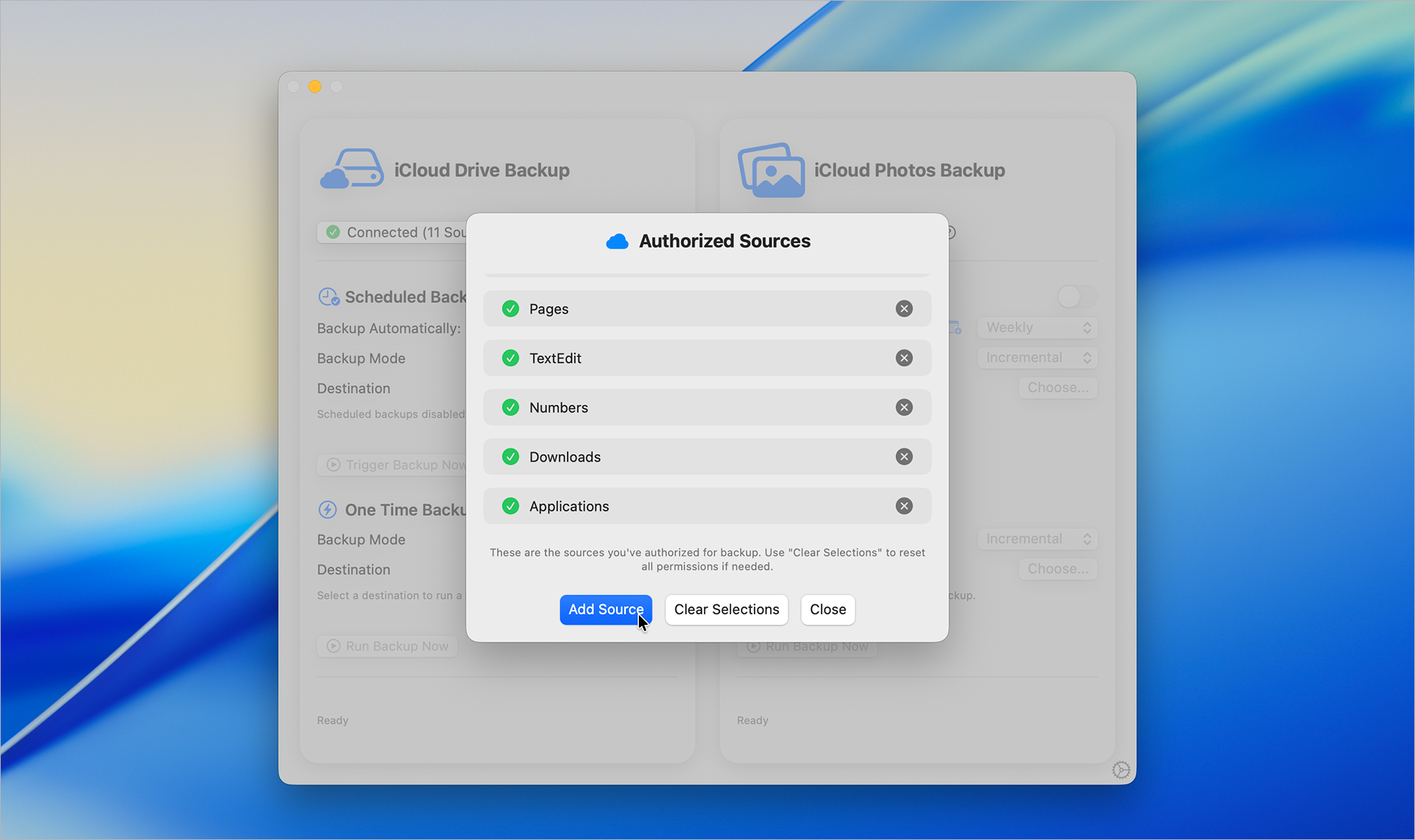The height and width of the screenshot is (840, 1415).
Task: Click the iCloud Photos Backup pictures icon
Action: point(771,170)
